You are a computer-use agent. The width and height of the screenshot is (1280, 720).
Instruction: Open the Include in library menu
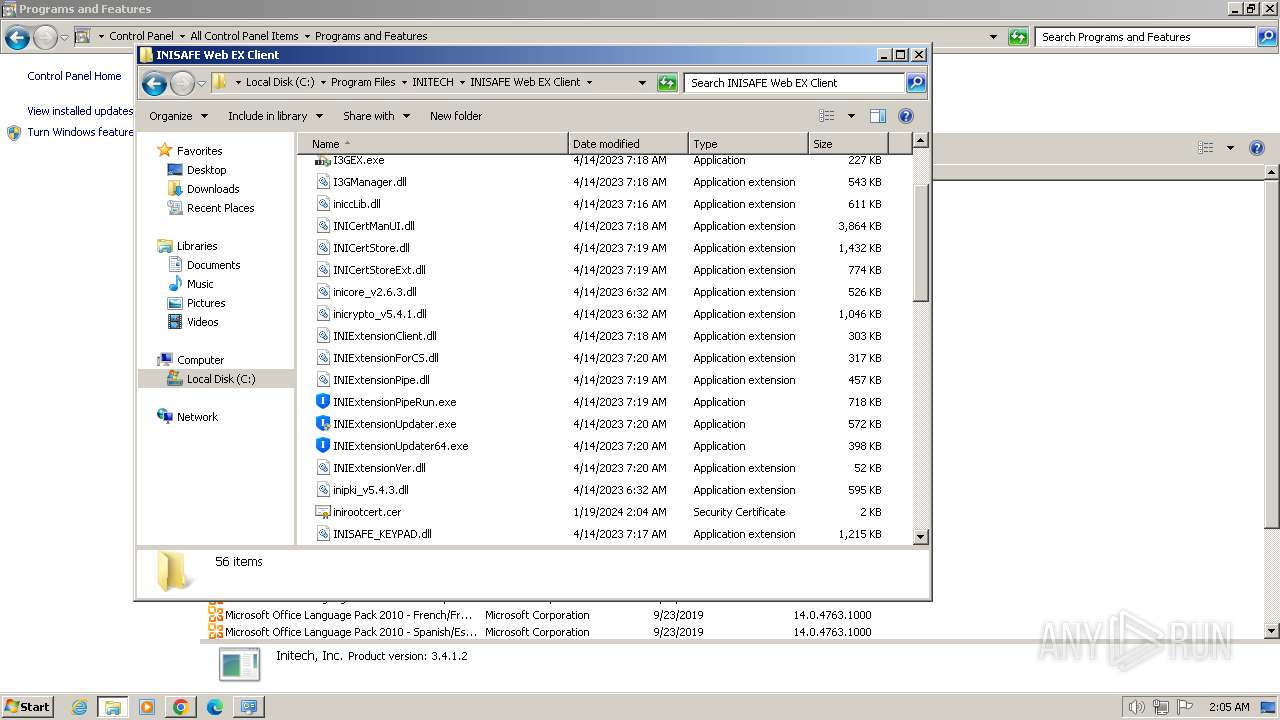pyautogui.click(x=275, y=116)
